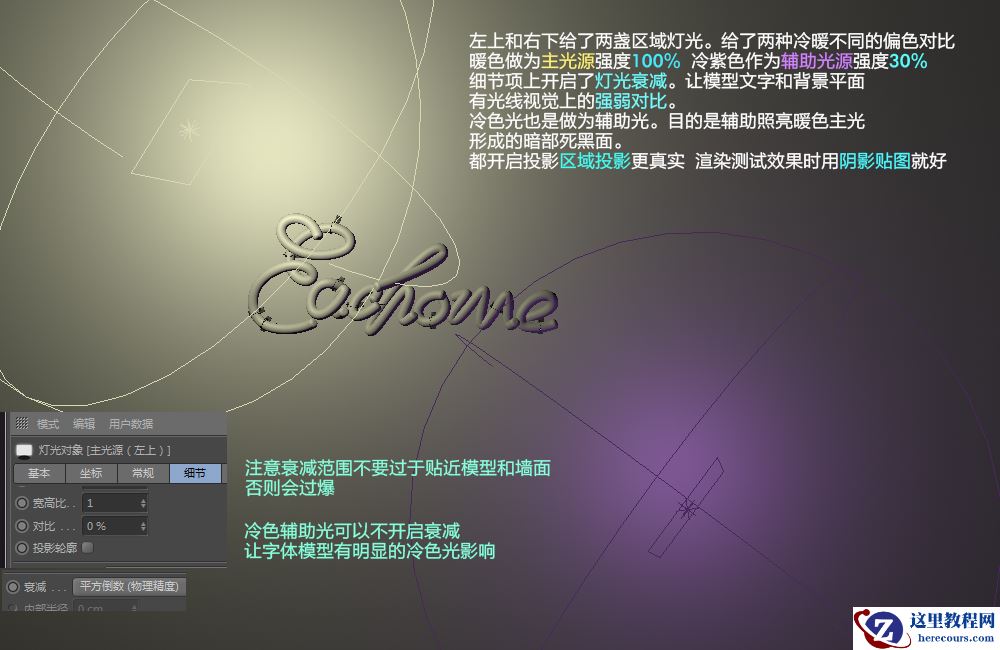The height and width of the screenshot is (650, 1000).
Task: Click the light object icon in the attribute panel
Action: click(24, 451)
